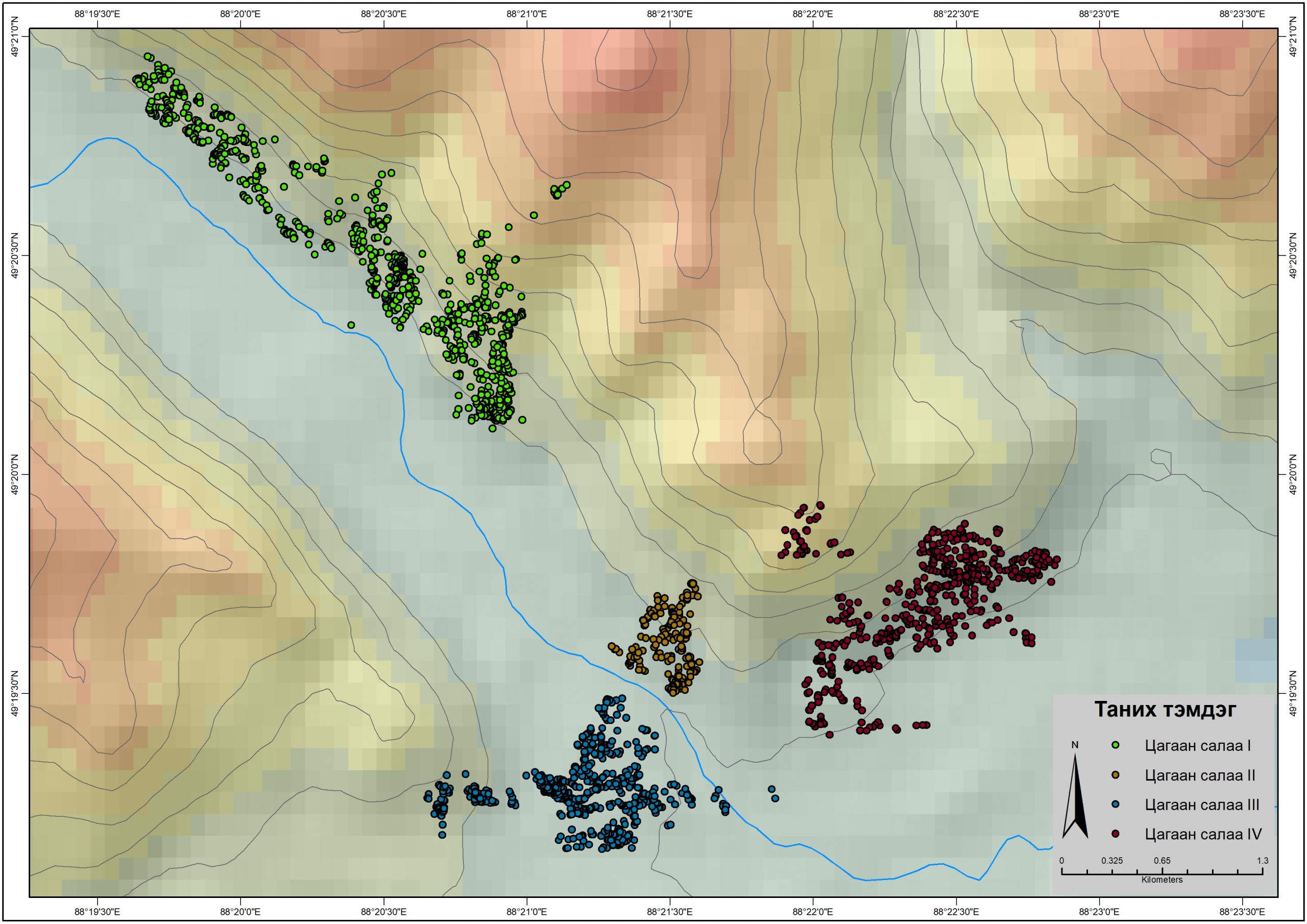The width and height of the screenshot is (1307, 924).
Task: Click the top 88°21'0"E longitude label
Action: 526,14
